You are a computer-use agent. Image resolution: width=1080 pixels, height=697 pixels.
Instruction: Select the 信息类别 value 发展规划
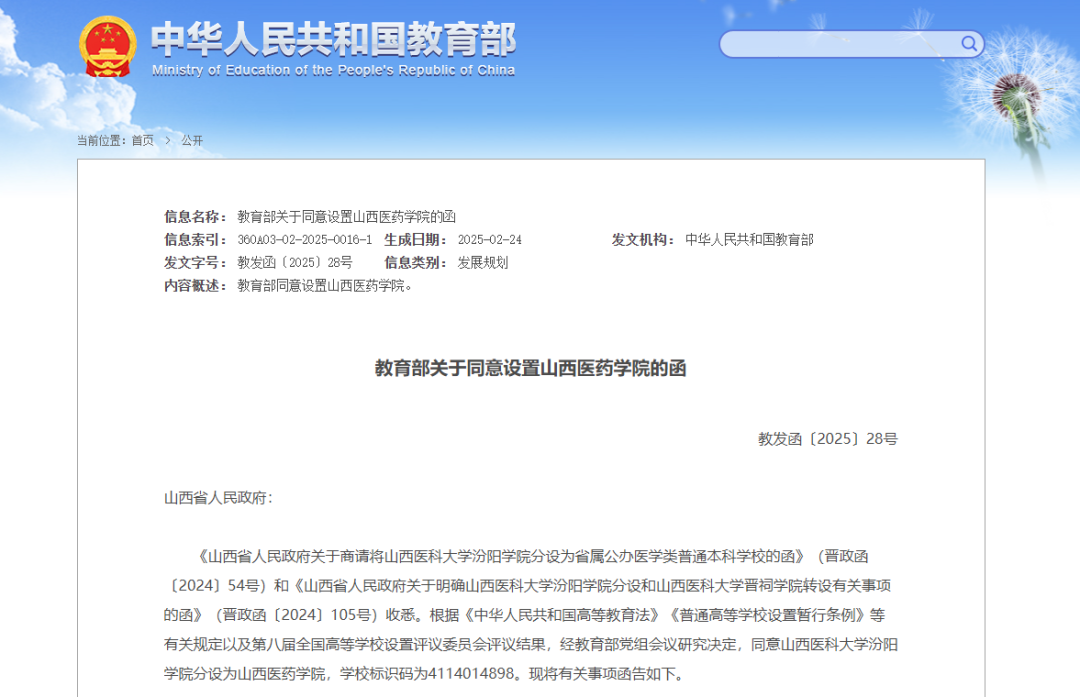click(x=483, y=262)
